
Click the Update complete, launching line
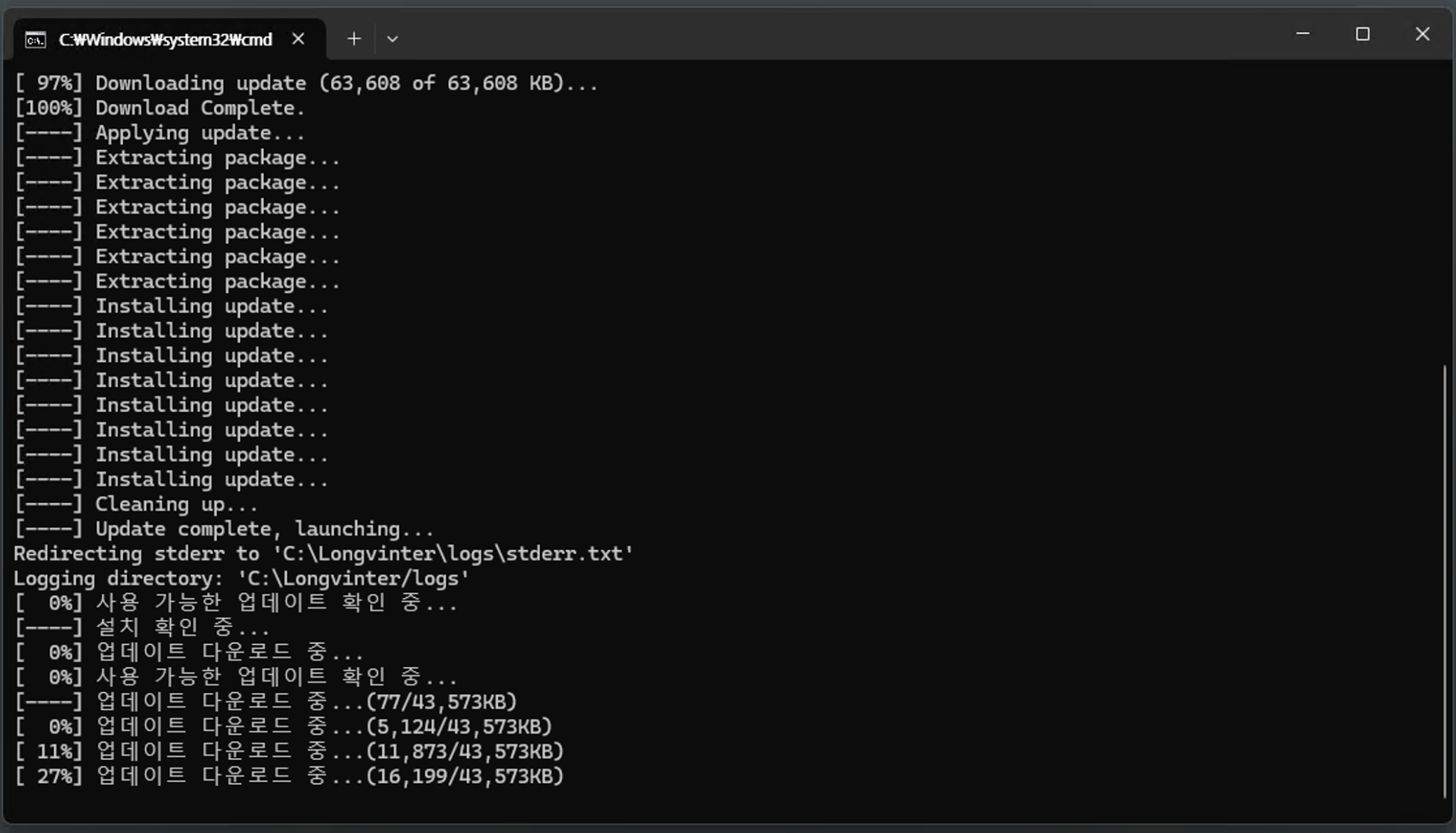coord(224,529)
